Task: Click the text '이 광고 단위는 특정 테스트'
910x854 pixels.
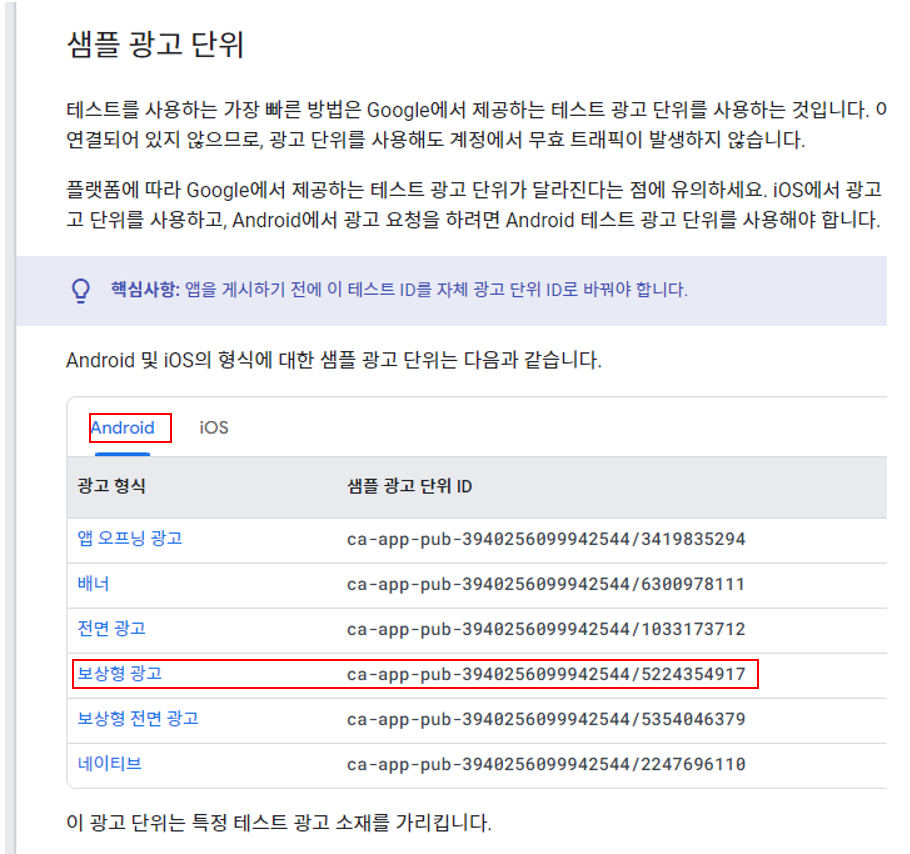Action: pos(279,822)
